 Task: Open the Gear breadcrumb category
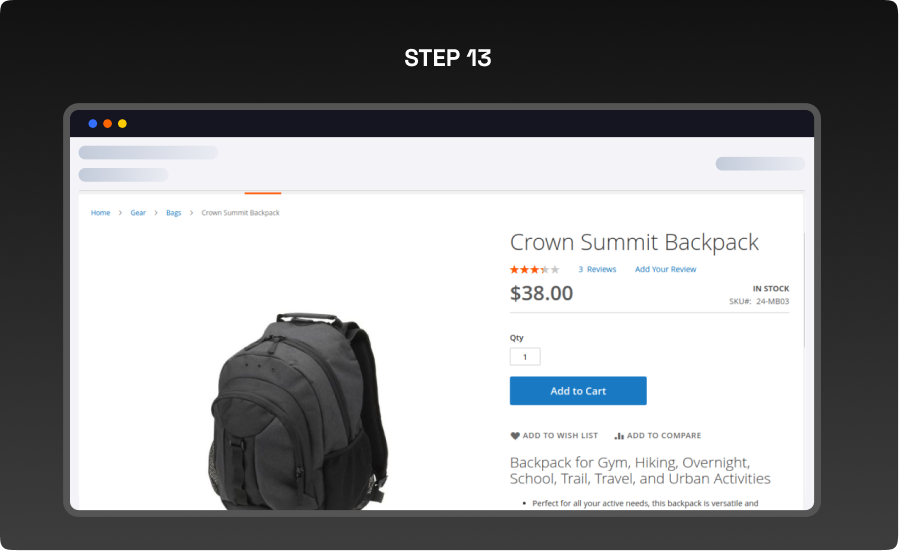(x=138, y=213)
